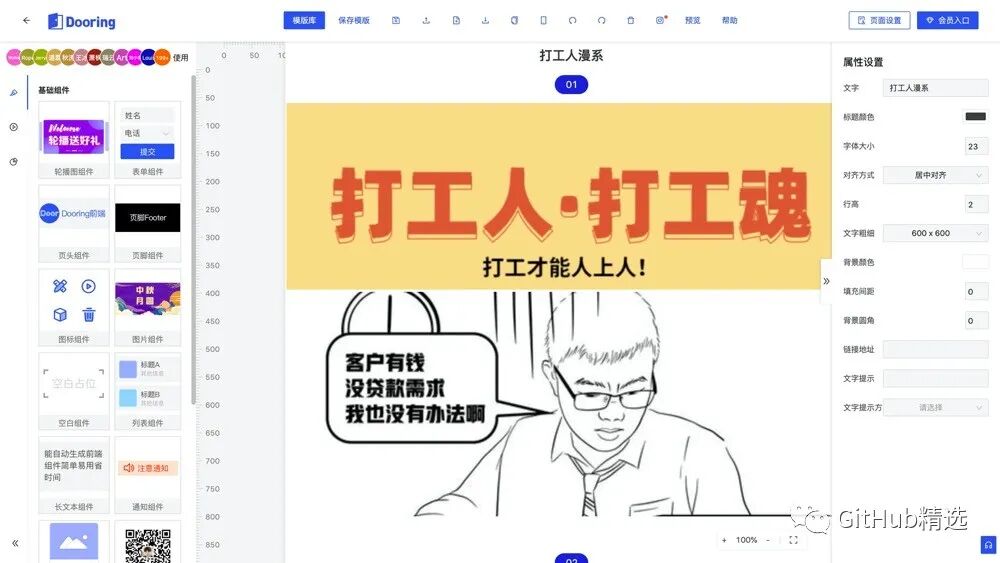Viewport: 1000px width, 563px height.
Task: Click the headset support icon at the bottom right
Action: click(x=988, y=545)
